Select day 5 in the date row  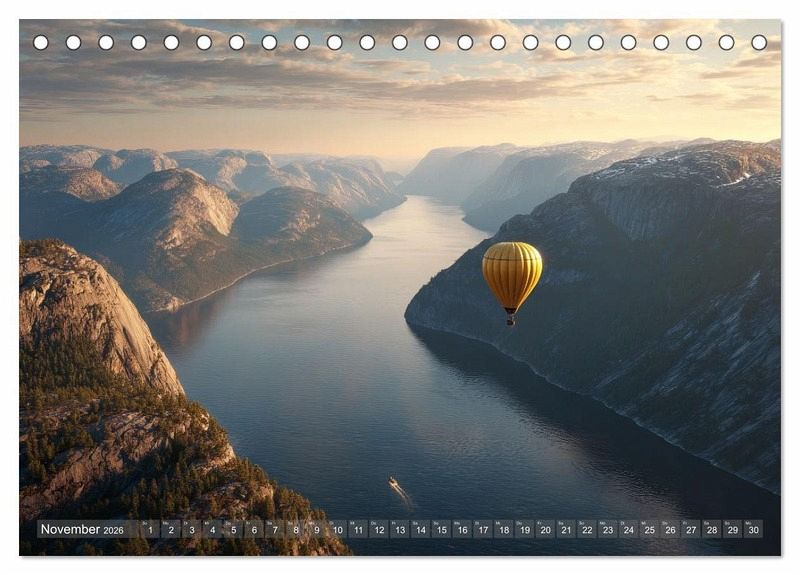[233, 530]
